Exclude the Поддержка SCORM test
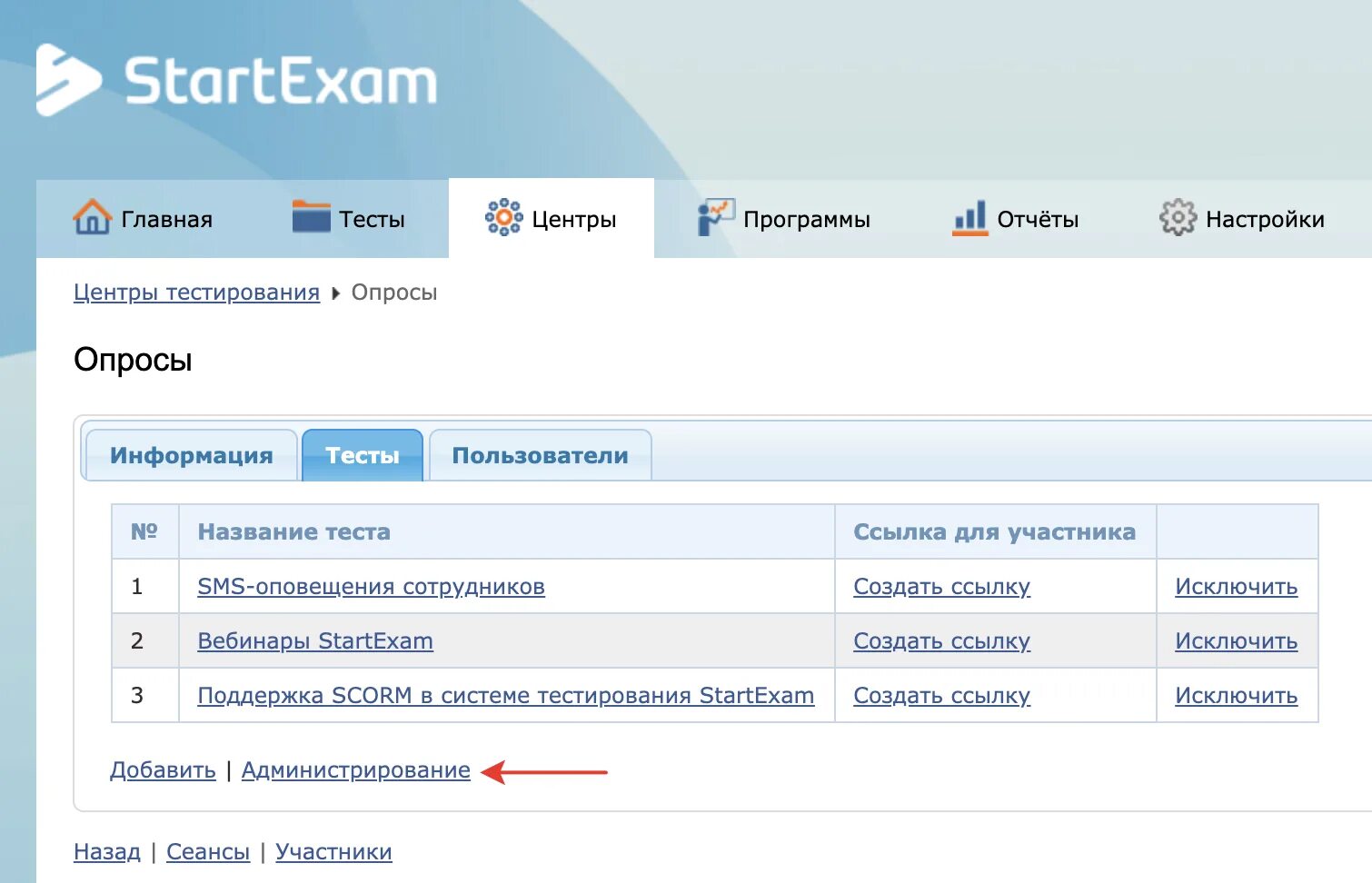This screenshot has width=1372, height=883. coord(1236,696)
